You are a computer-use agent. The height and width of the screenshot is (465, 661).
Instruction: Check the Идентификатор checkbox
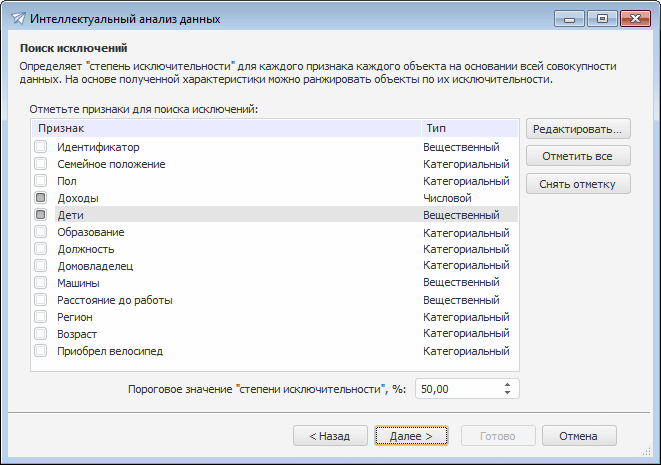(x=41, y=147)
